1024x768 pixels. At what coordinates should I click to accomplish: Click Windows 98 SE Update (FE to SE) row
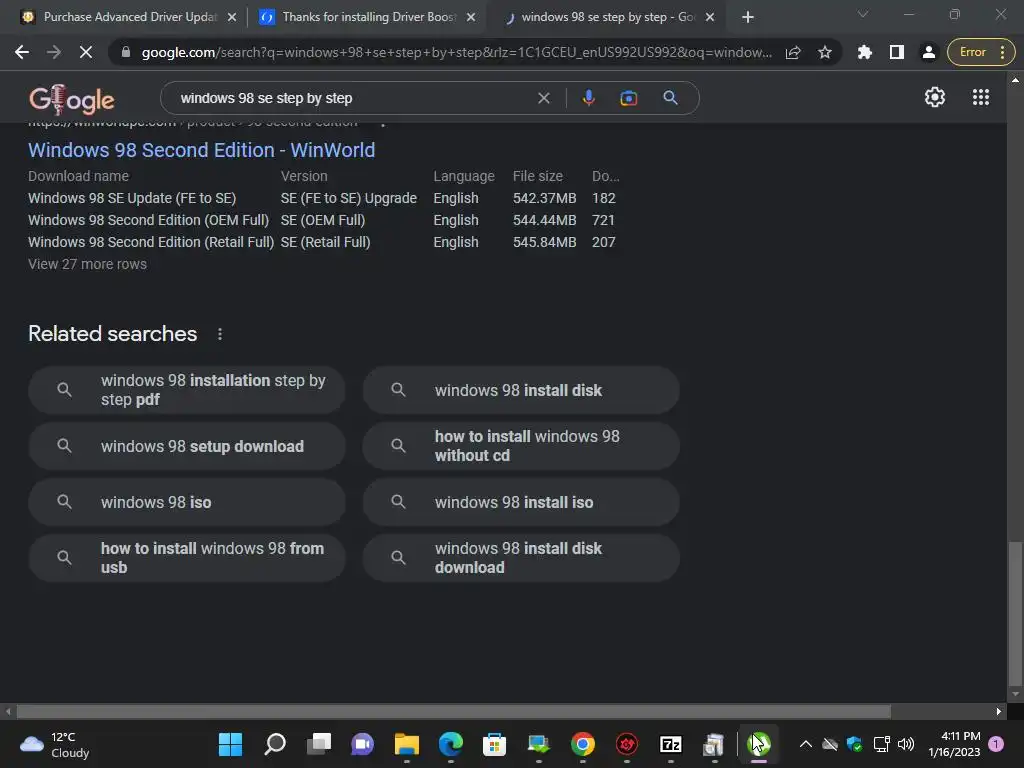[x=322, y=198]
